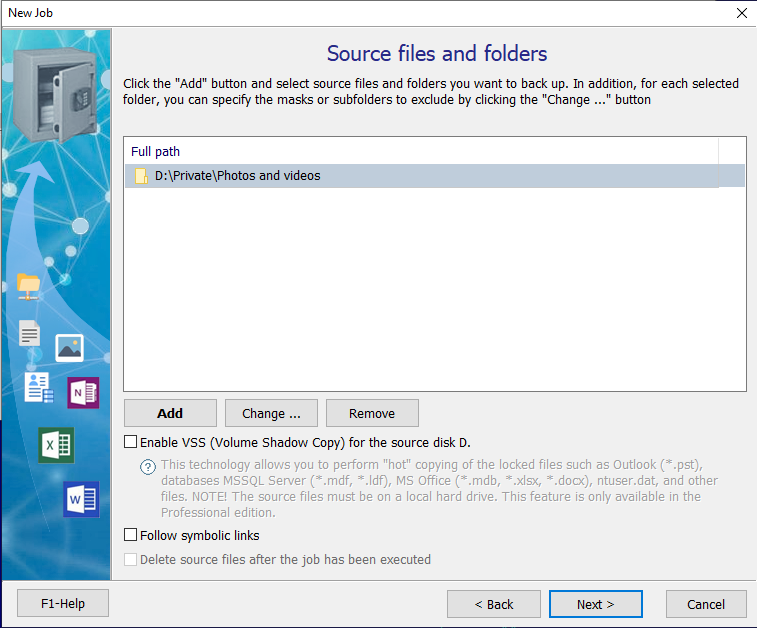Click the Full path column header
This screenshot has height=628, width=757.
[156, 151]
